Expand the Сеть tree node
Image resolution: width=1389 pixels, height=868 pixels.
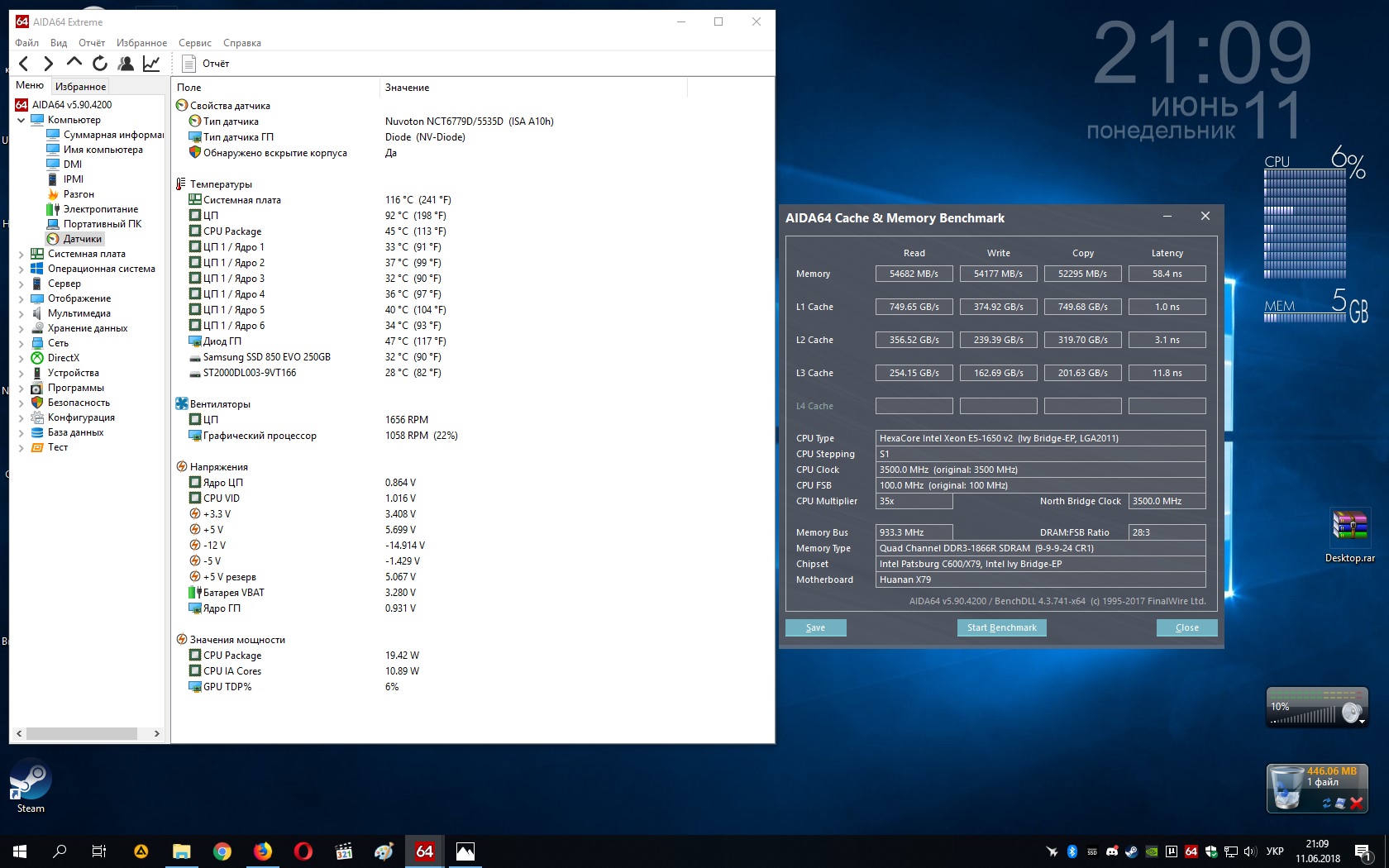pos(21,343)
